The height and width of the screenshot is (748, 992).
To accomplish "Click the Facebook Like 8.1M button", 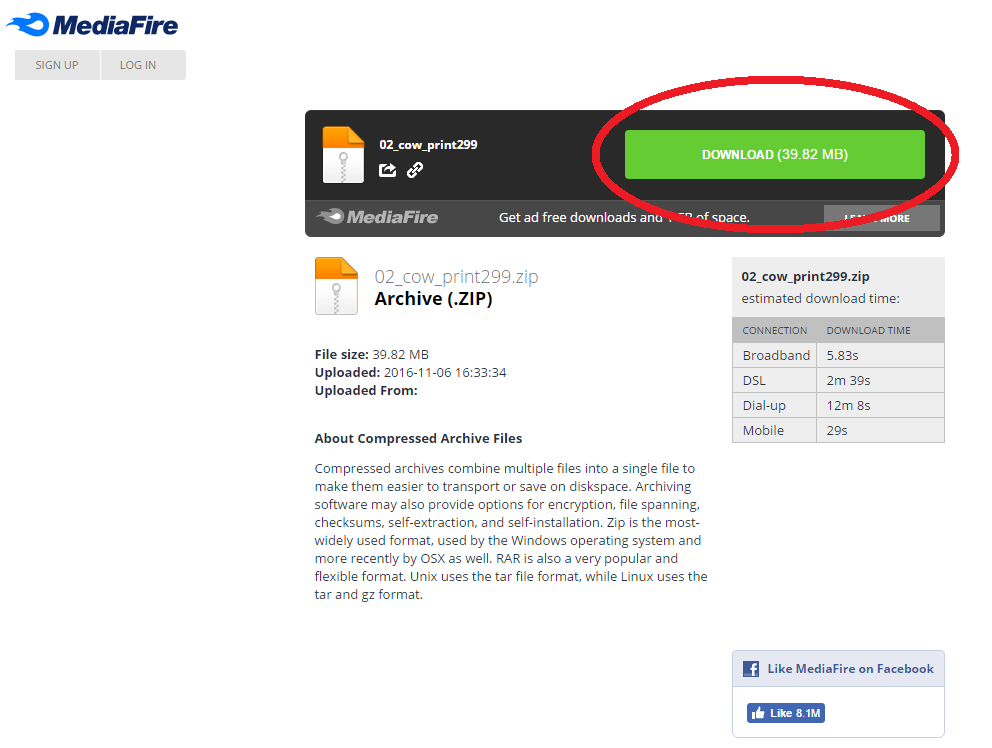I will click(x=785, y=713).
